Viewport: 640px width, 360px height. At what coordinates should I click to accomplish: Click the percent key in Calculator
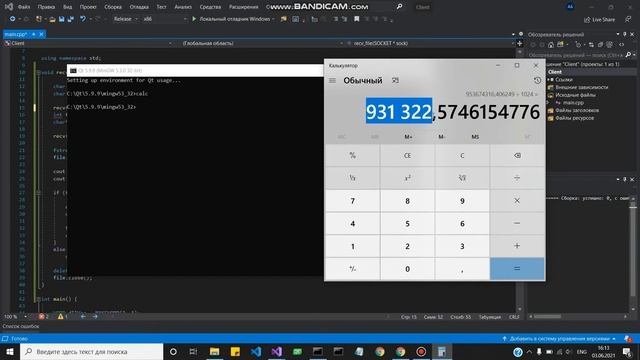[x=353, y=156]
